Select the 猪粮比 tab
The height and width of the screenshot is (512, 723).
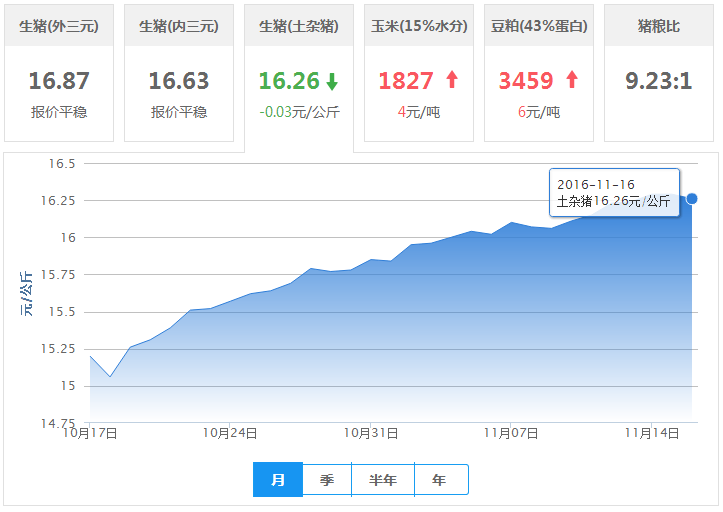coord(658,26)
